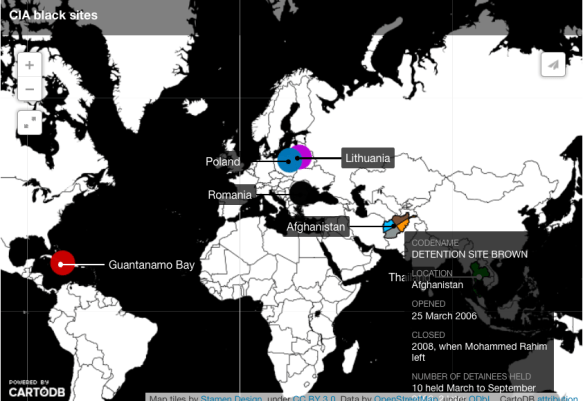This screenshot has width=583, height=401.
Task: Click the Lithuania label
Action: pyautogui.click(x=368, y=158)
